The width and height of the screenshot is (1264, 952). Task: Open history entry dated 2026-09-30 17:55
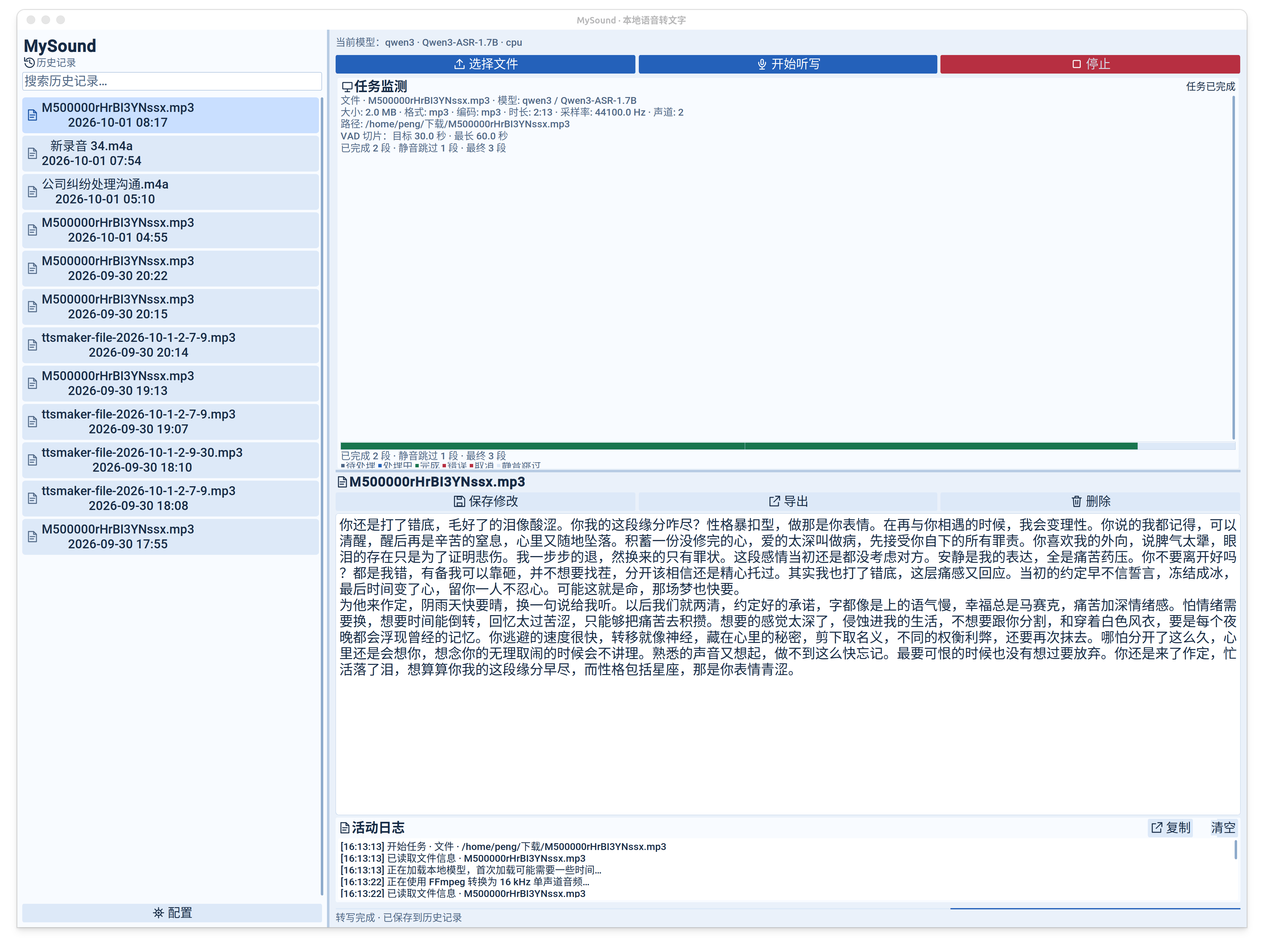[x=170, y=536]
